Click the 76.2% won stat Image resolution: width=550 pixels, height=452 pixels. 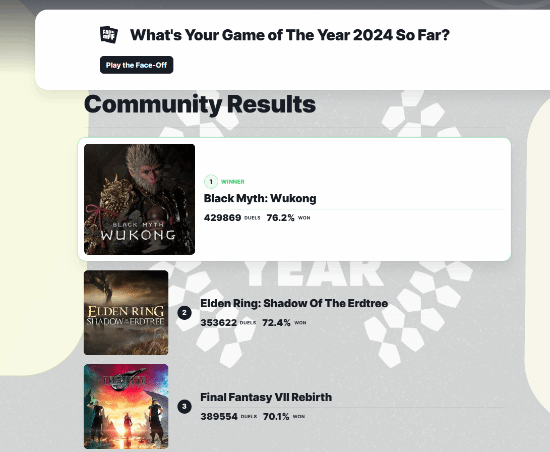pyautogui.click(x=280, y=218)
